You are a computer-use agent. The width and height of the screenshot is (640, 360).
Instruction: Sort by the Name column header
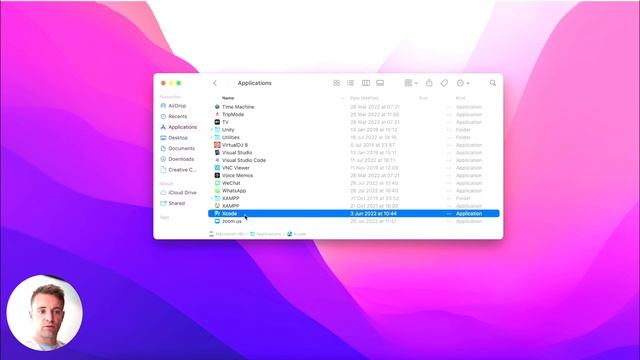228,98
